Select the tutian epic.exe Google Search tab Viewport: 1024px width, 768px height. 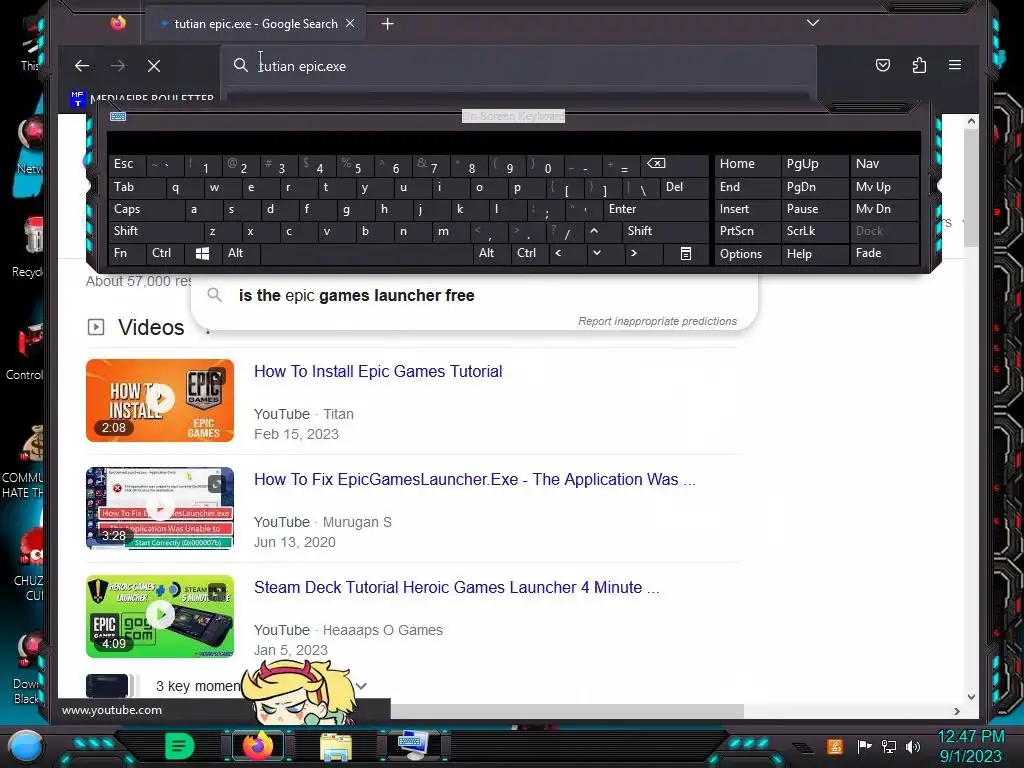tap(255, 24)
